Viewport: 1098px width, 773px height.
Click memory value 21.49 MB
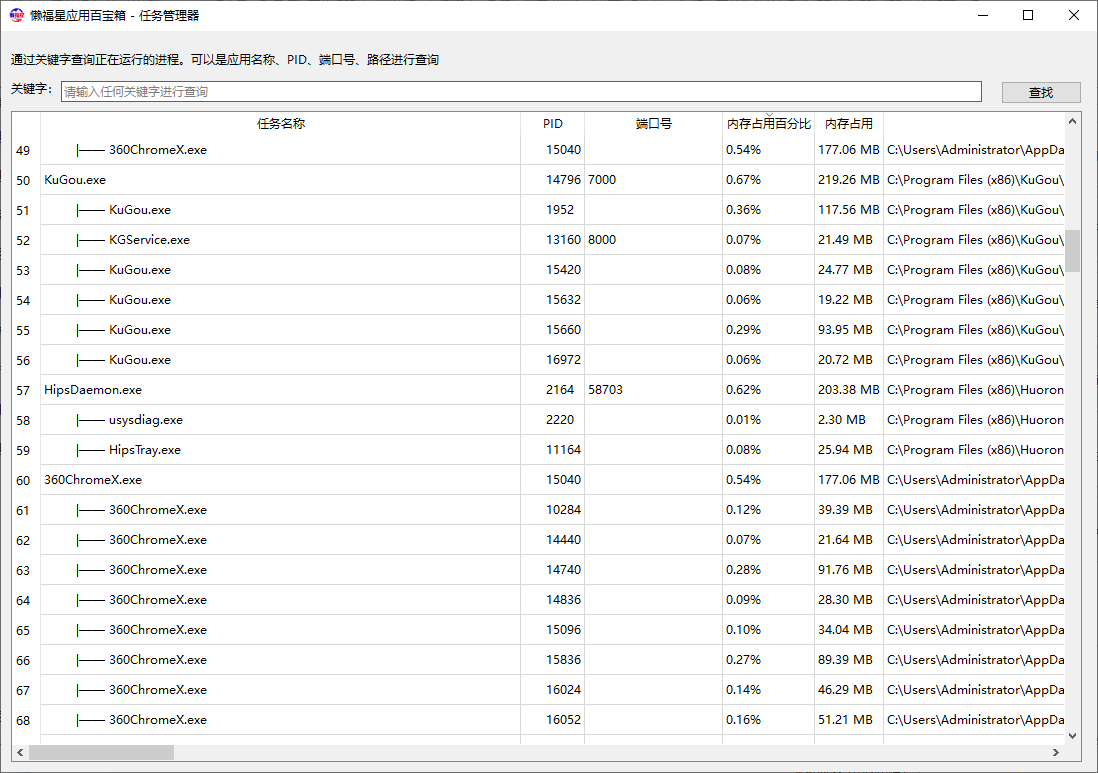click(x=845, y=240)
